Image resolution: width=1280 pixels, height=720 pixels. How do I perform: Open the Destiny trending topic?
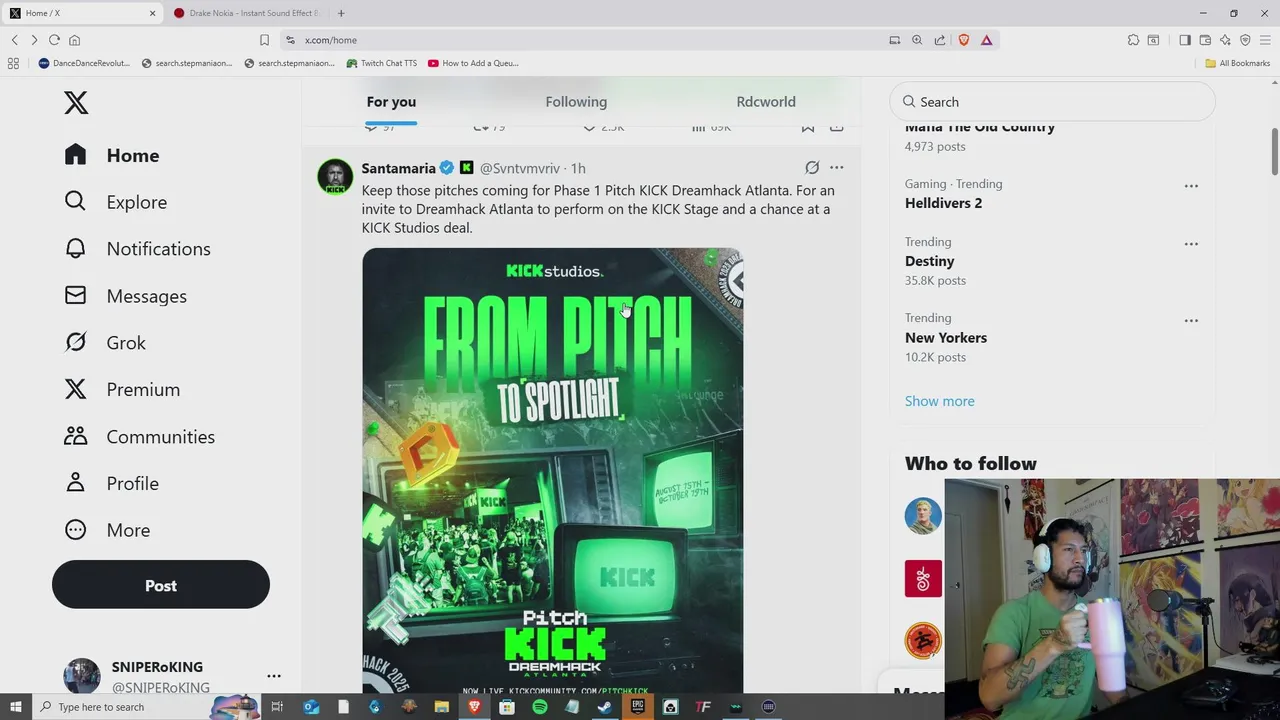[x=929, y=261]
